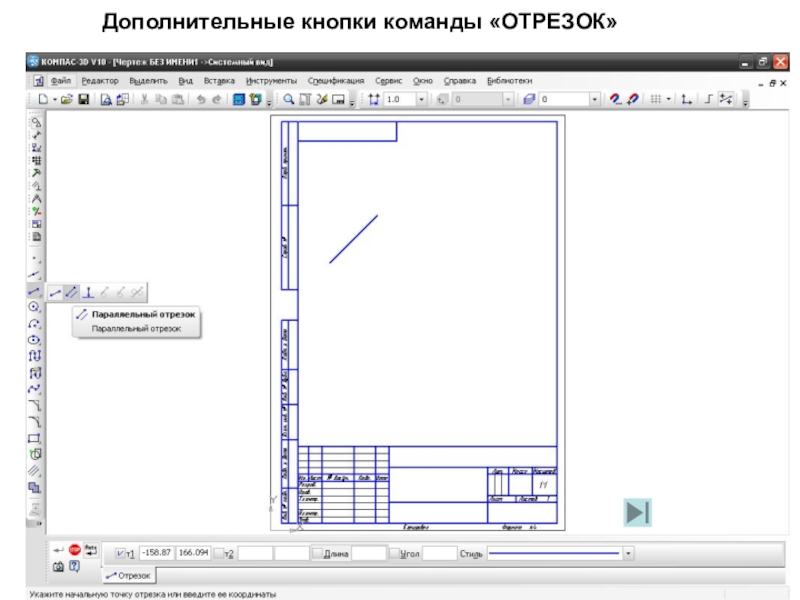Select the Rectangle tool in left toolbar
This screenshot has width=800, height=600.
[x=35, y=437]
